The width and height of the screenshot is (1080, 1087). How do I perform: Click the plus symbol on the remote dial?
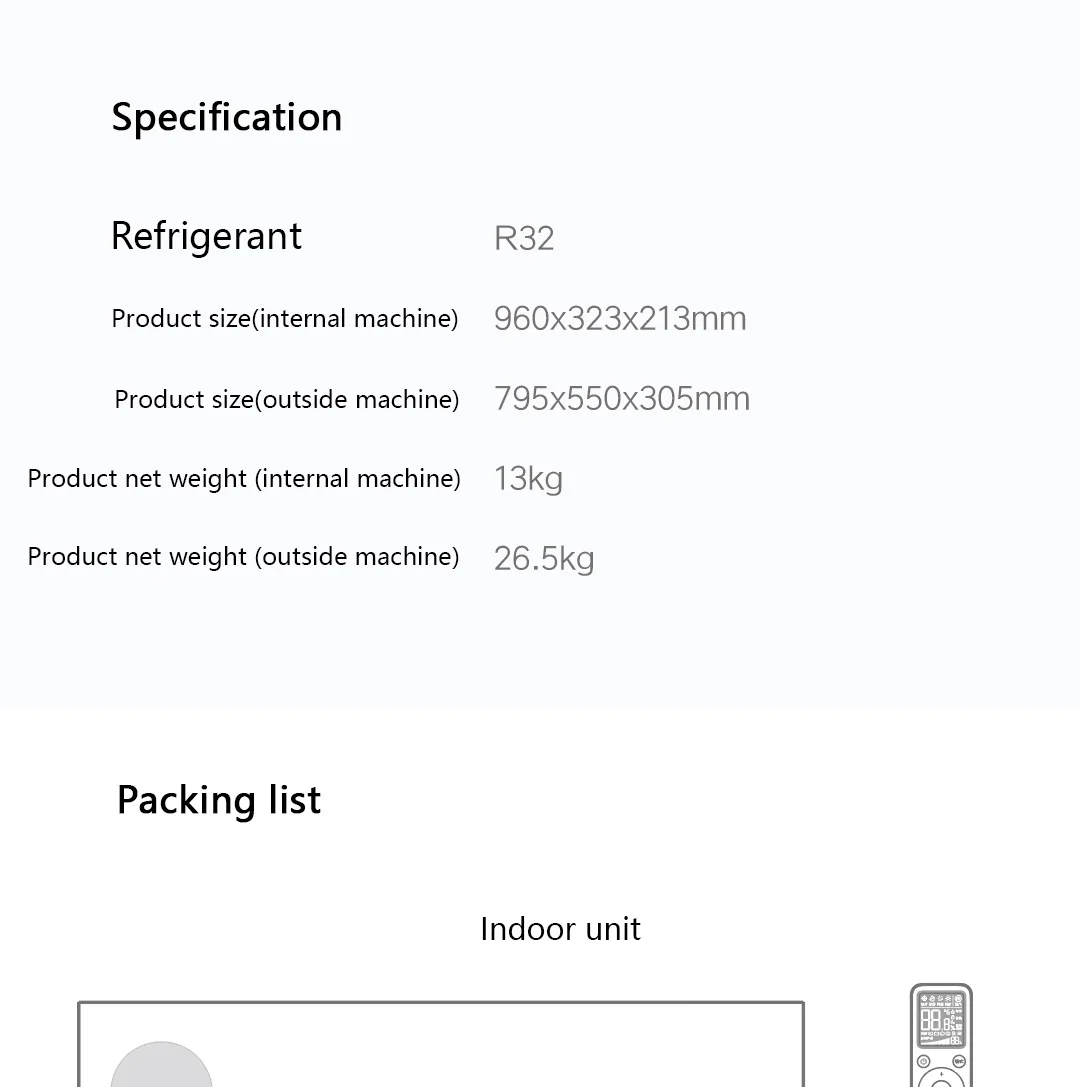pos(941,1074)
